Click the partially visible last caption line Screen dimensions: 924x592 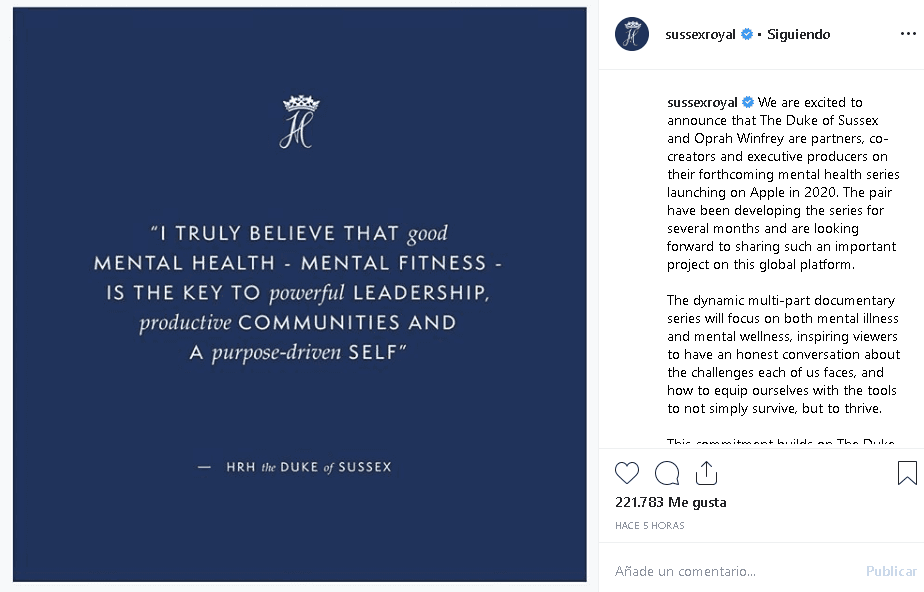780,441
